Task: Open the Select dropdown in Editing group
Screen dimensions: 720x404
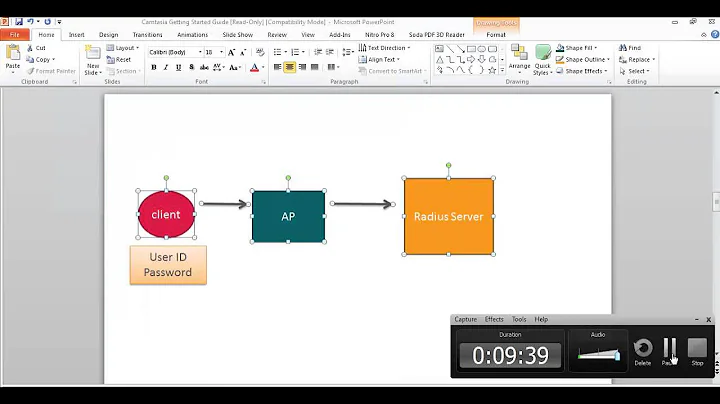Action: coord(635,71)
